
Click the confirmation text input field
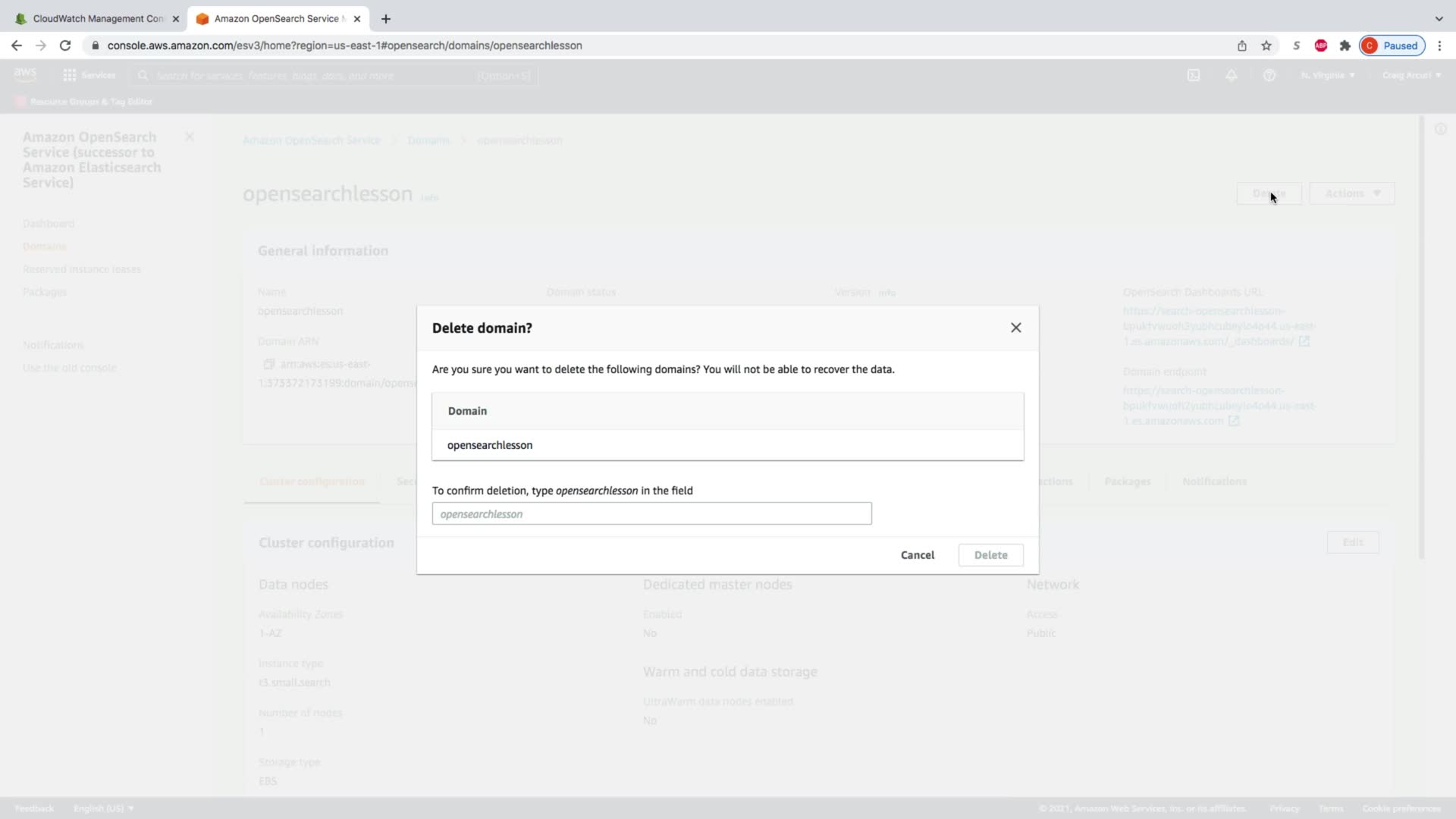point(651,513)
